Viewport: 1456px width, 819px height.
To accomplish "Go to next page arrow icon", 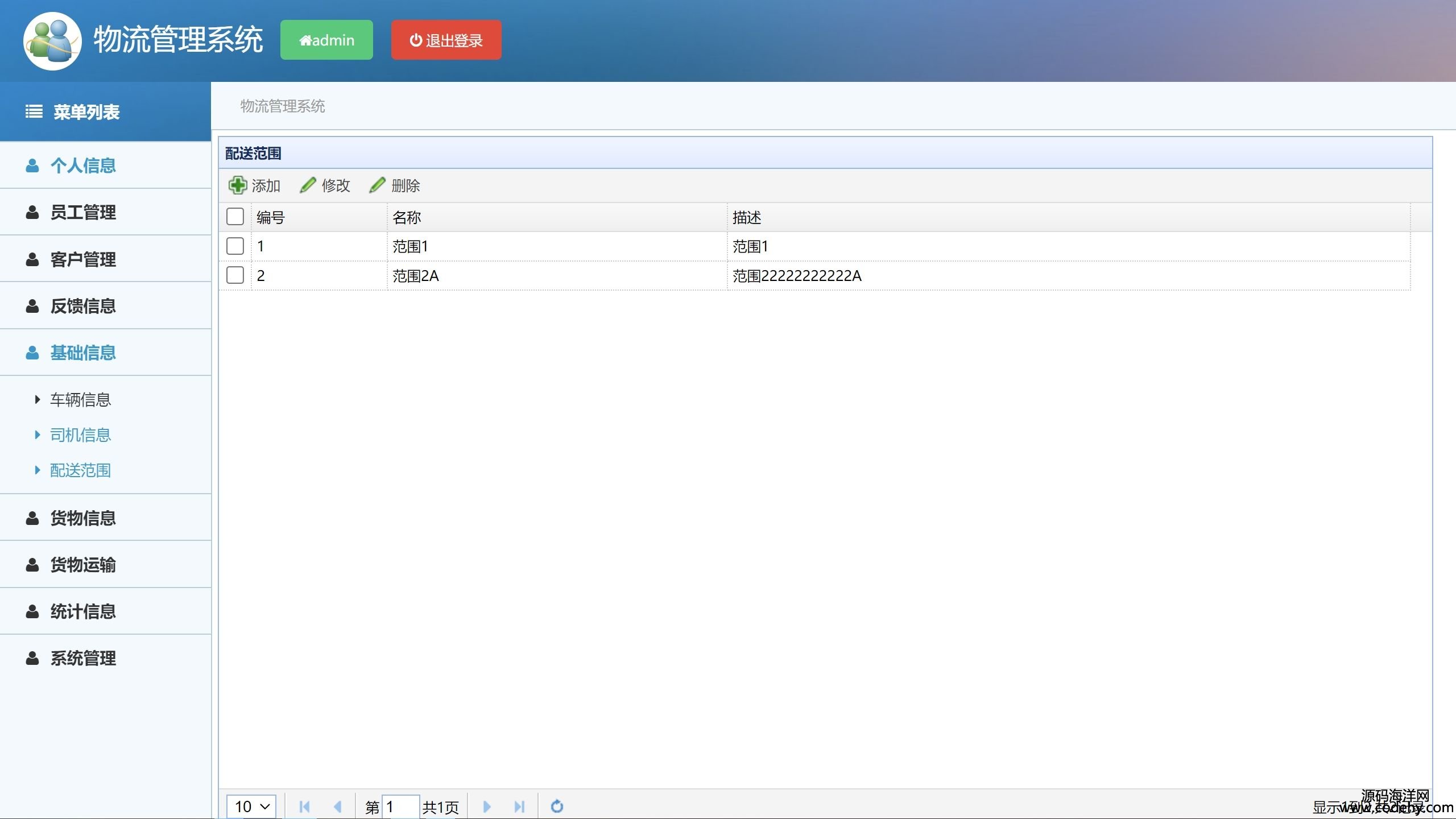I will click(x=487, y=806).
